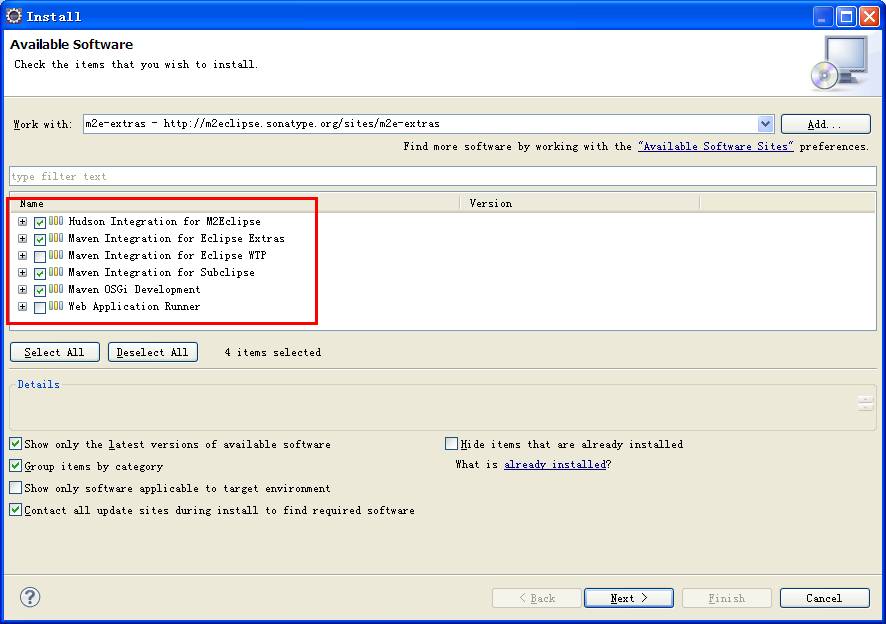Open the Available Software Sites link
The height and width of the screenshot is (624, 886).
pyautogui.click(x=715, y=146)
